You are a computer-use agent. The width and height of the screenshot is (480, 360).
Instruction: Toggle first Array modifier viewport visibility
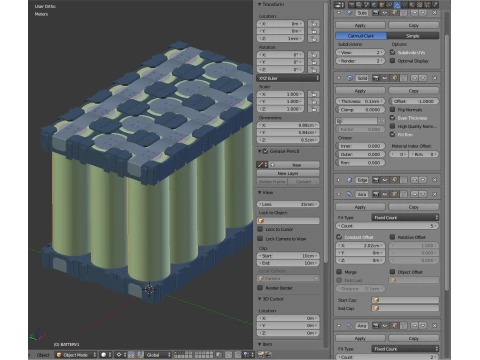(x=385, y=194)
